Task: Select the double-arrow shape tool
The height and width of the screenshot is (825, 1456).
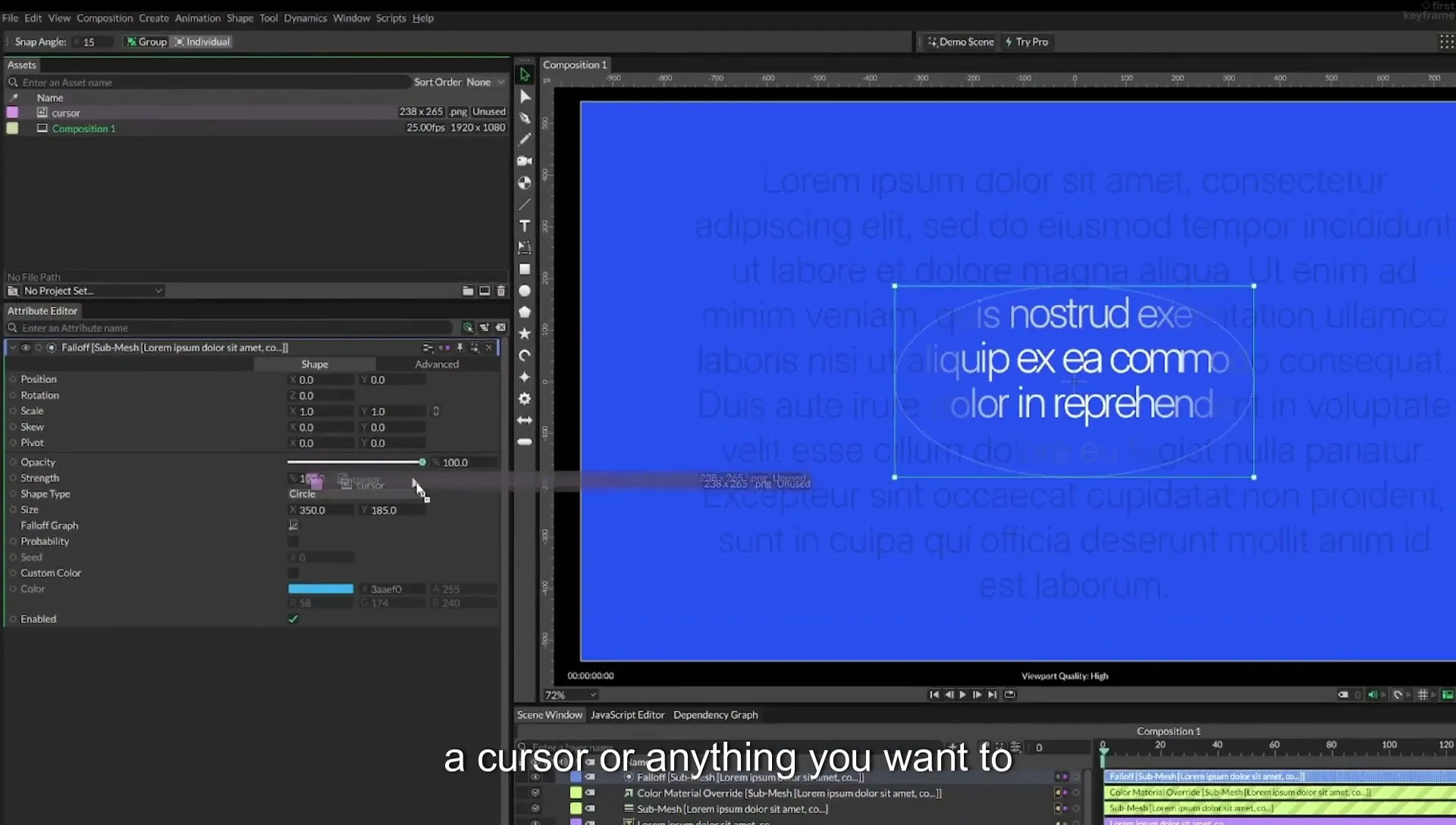Action: click(x=524, y=420)
